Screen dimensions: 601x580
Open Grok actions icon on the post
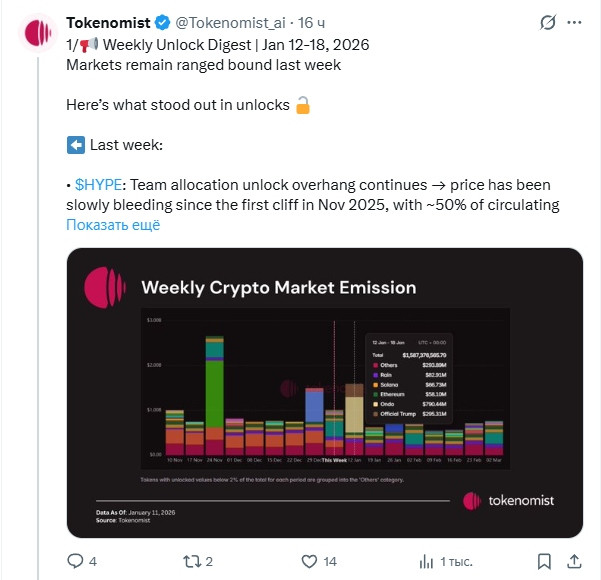point(547,22)
